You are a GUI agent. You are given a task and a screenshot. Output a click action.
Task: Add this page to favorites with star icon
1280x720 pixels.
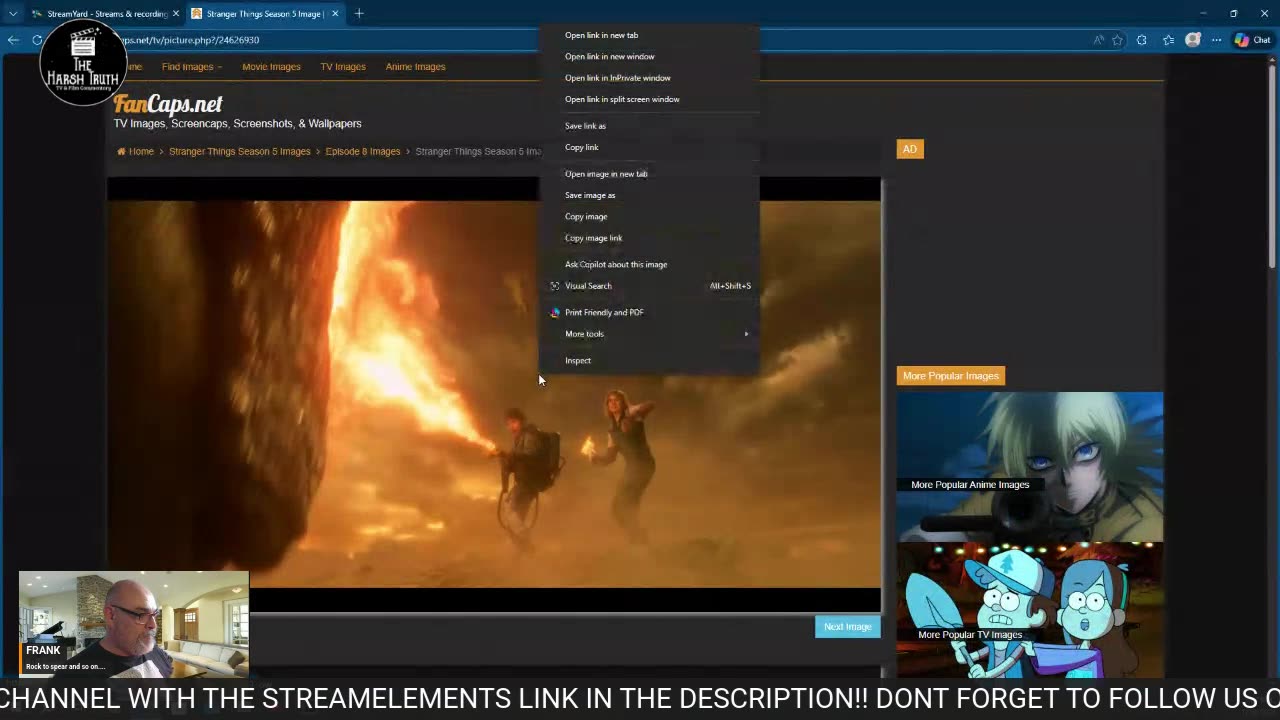[1117, 40]
